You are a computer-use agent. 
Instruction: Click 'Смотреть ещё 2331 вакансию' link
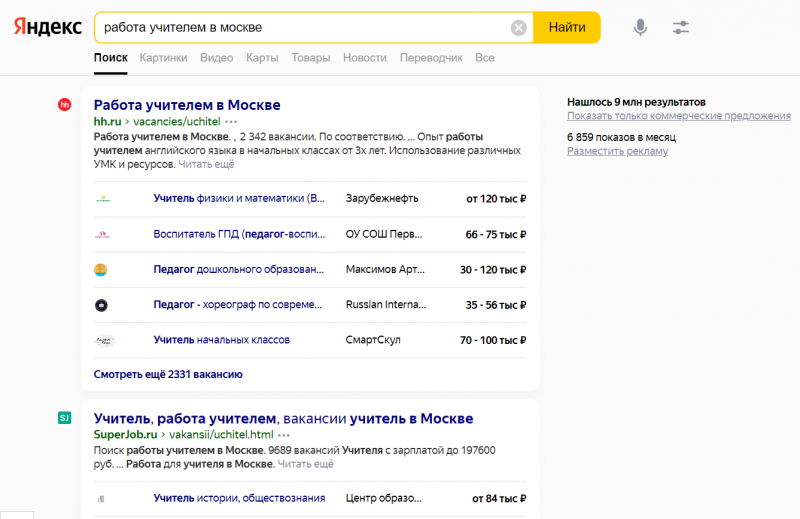168,374
